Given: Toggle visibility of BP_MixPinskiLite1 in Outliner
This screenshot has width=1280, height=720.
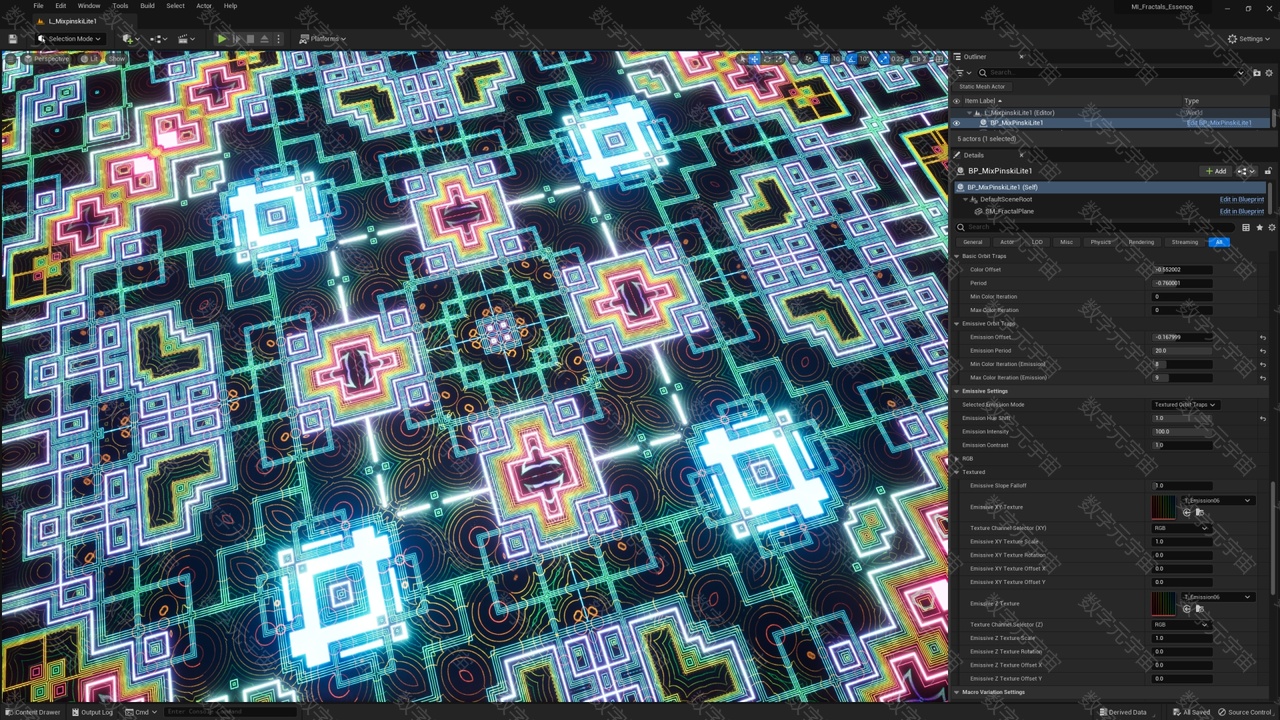Looking at the screenshot, I should click(956, 123).
